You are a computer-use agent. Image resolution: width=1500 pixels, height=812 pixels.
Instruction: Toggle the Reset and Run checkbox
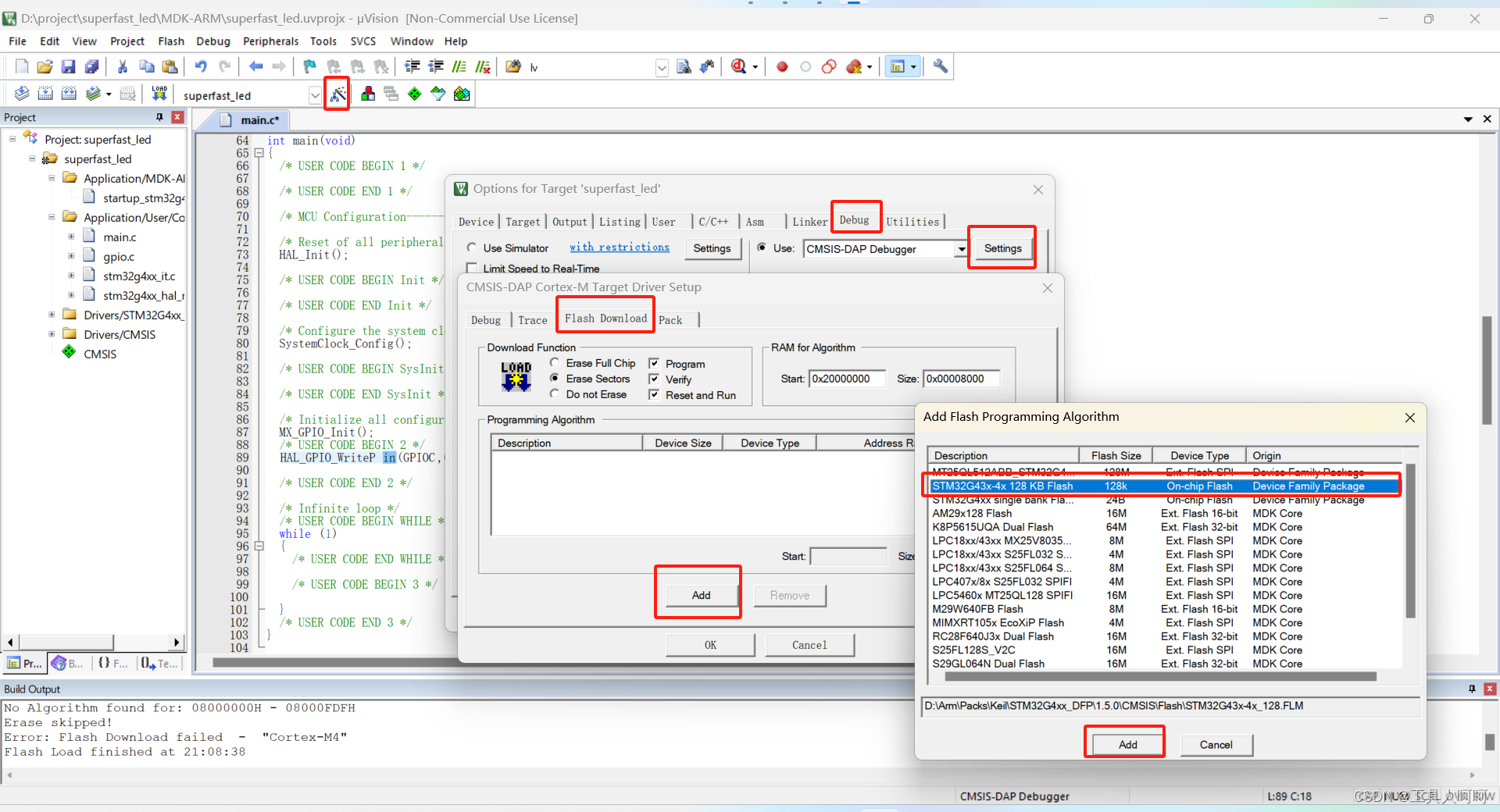tap(654, 395)
